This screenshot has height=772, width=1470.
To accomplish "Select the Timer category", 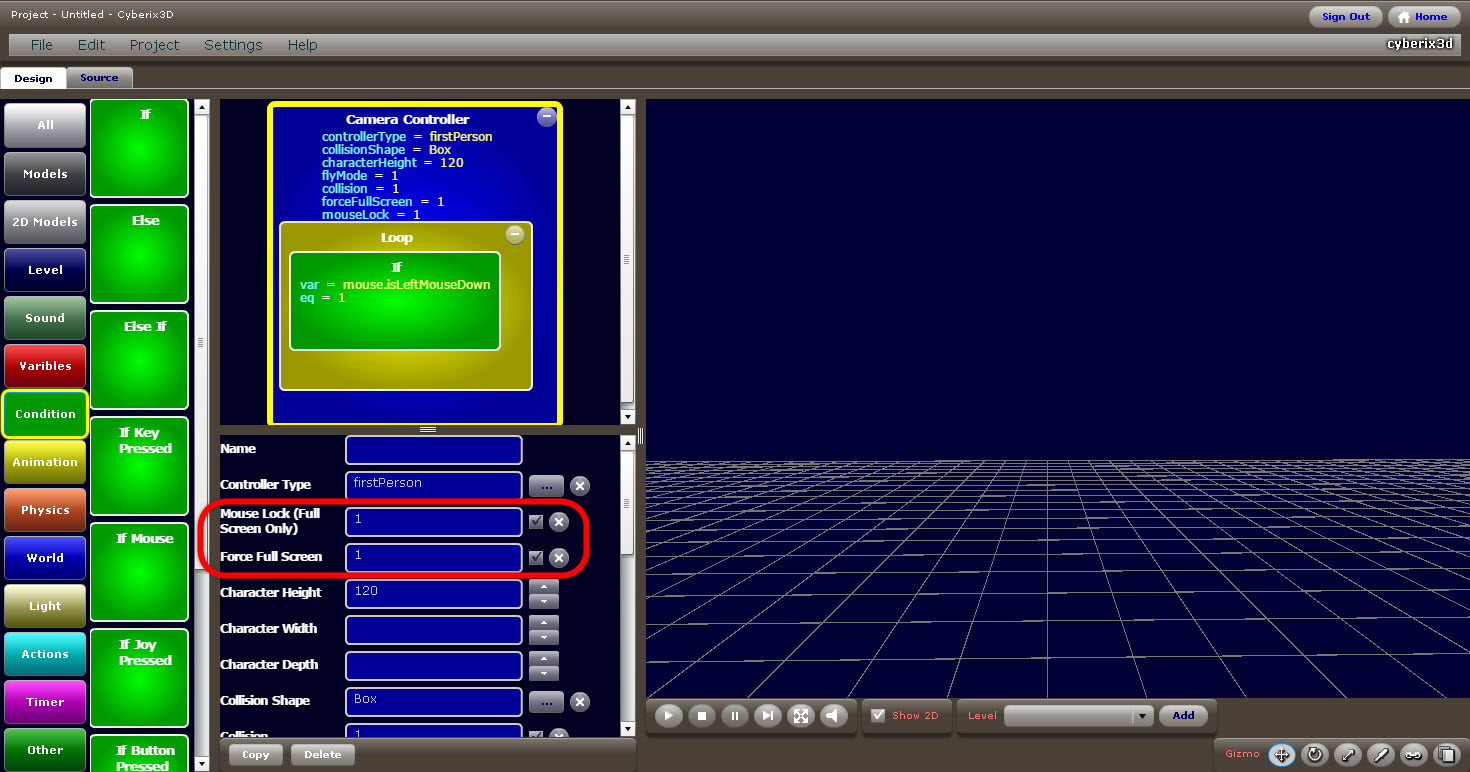I will (45, 702).
